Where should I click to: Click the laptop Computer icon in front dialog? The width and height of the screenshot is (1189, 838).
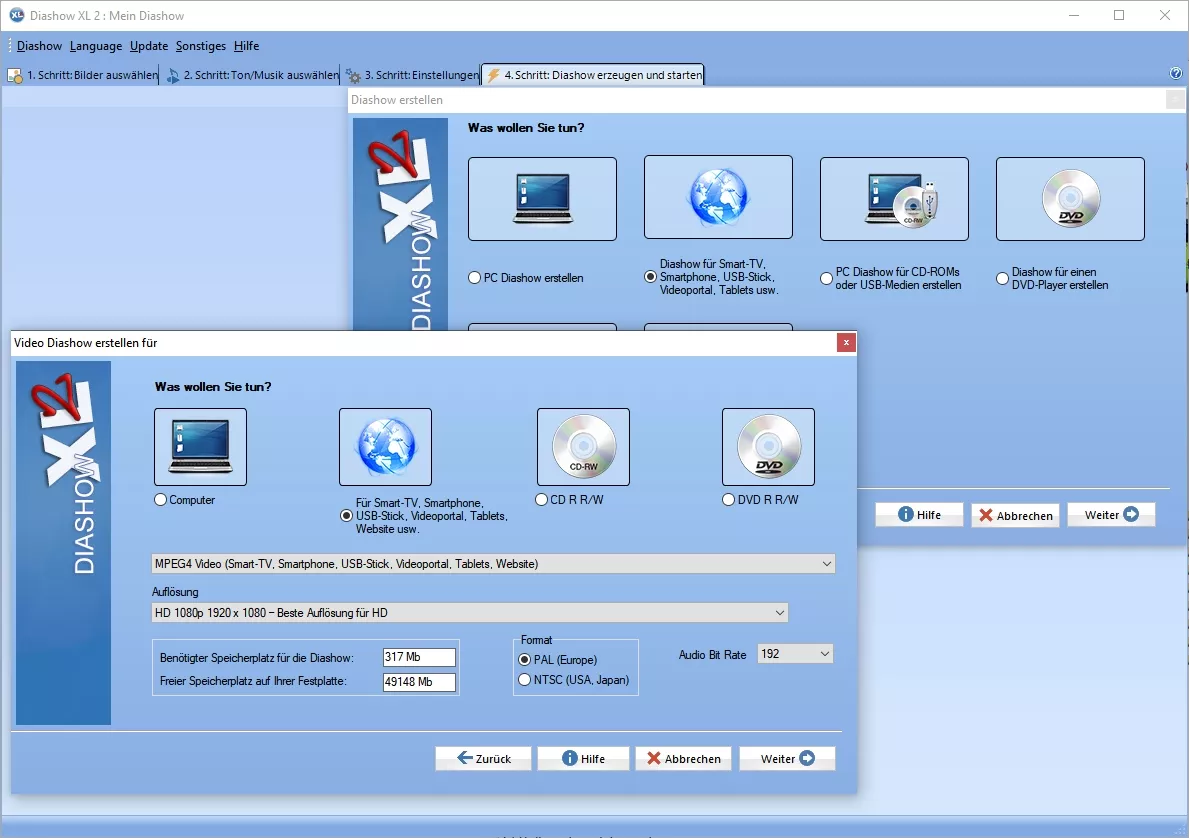click(x=200, y=447)
